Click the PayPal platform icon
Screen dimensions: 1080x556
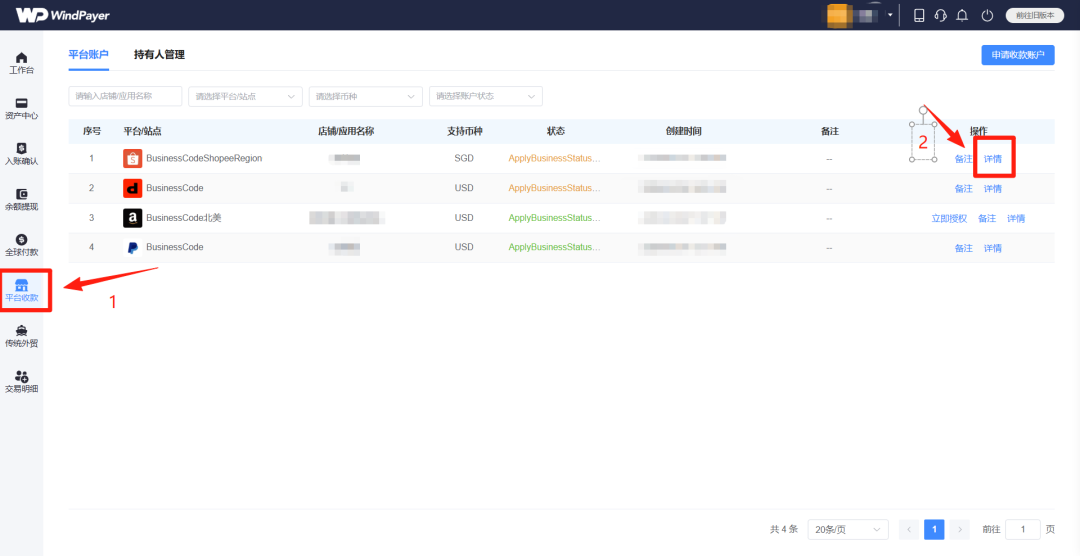point(132,247)
